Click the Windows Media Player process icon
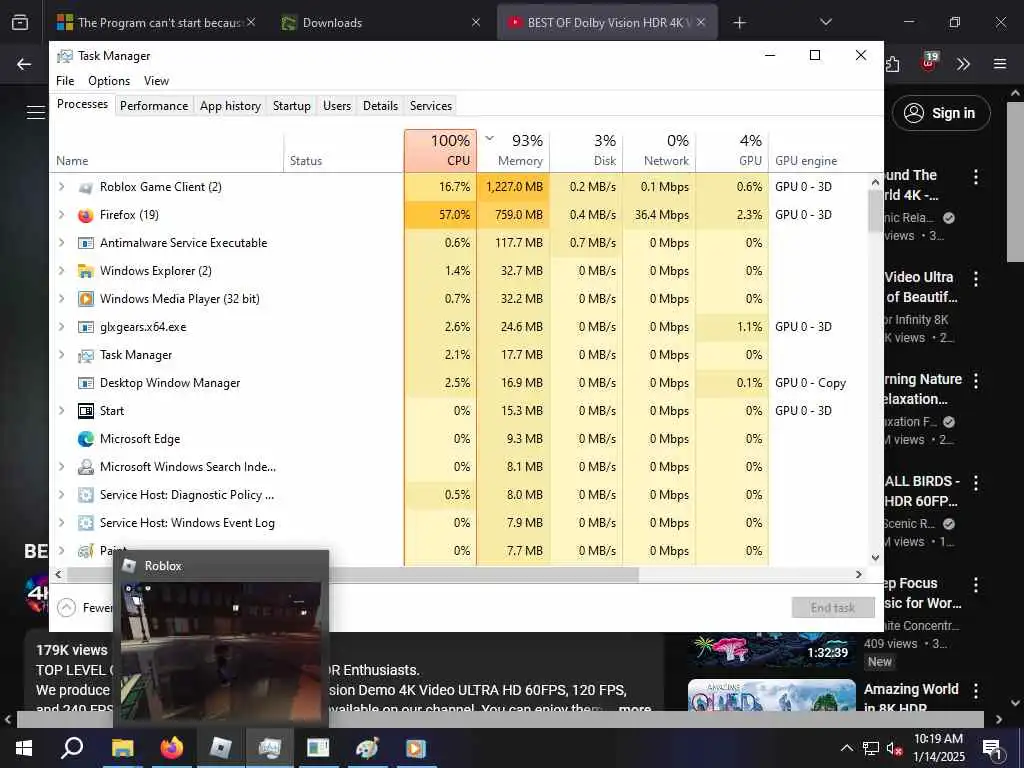The height and width of the screenshot is (768, 1024). 86,299
